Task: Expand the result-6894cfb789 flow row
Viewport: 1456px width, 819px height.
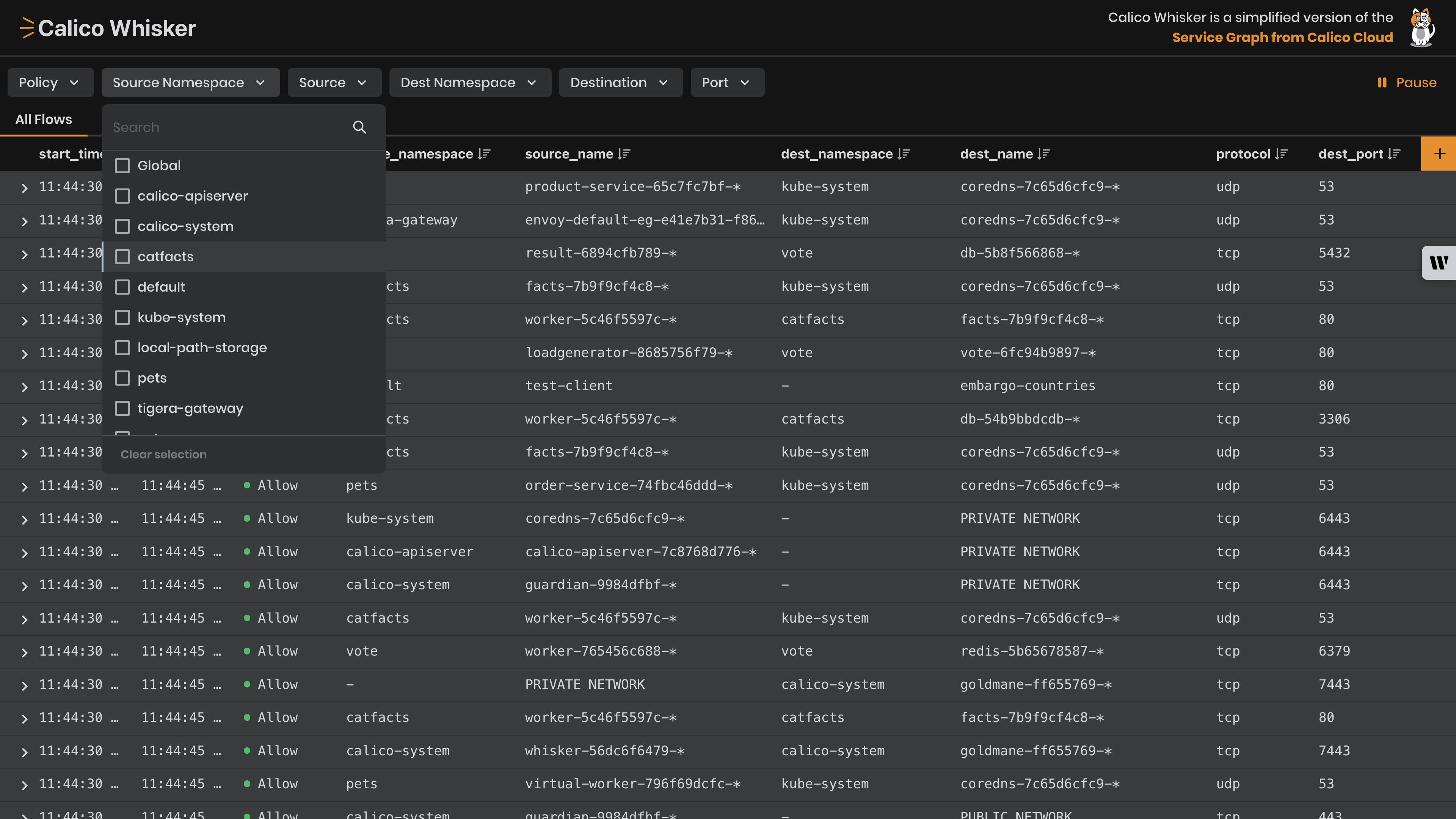Action: click(x=24, y=254)
